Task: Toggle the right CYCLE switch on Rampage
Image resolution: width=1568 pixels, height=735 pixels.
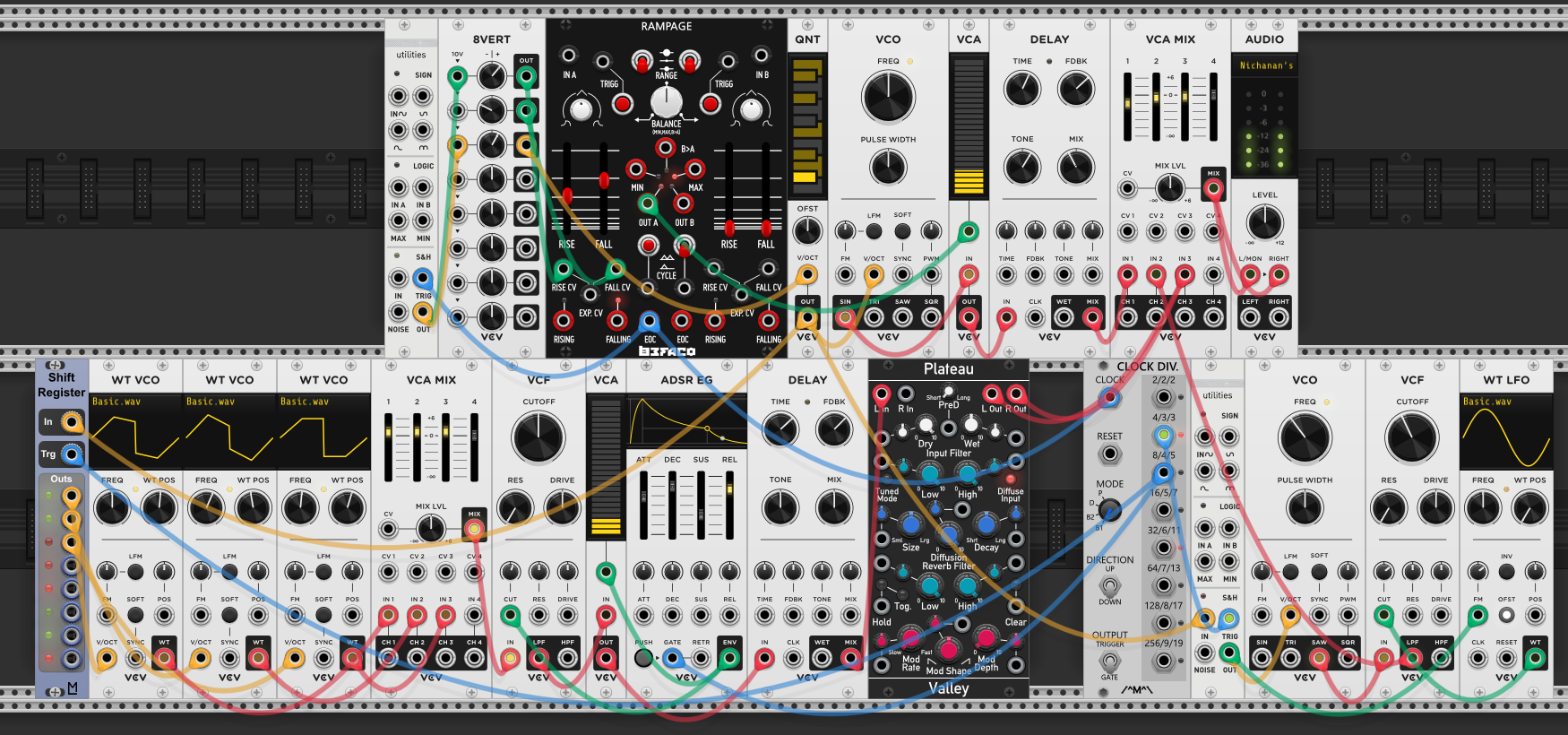Action: pos(684,245)
